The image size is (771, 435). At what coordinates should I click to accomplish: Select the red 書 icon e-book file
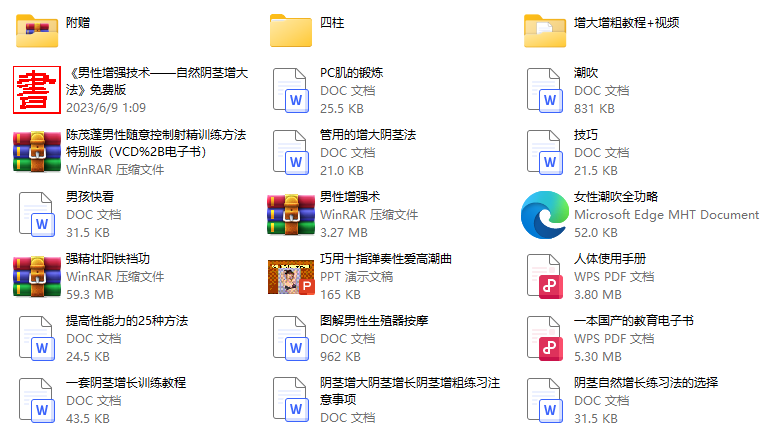[37, 90]
